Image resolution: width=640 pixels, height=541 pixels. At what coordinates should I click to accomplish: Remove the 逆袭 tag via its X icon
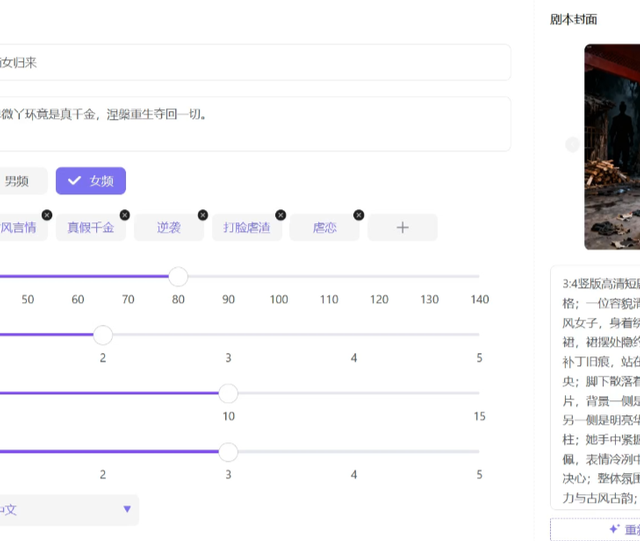(203, 215)
